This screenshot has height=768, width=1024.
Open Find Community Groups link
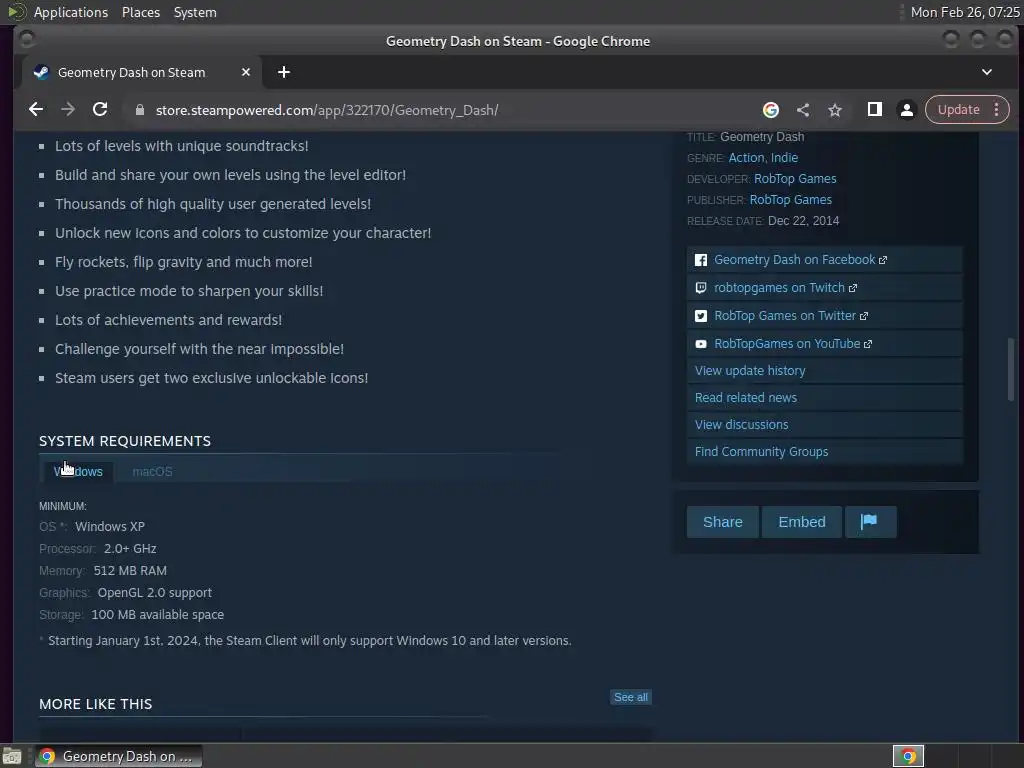pos(761,452)
